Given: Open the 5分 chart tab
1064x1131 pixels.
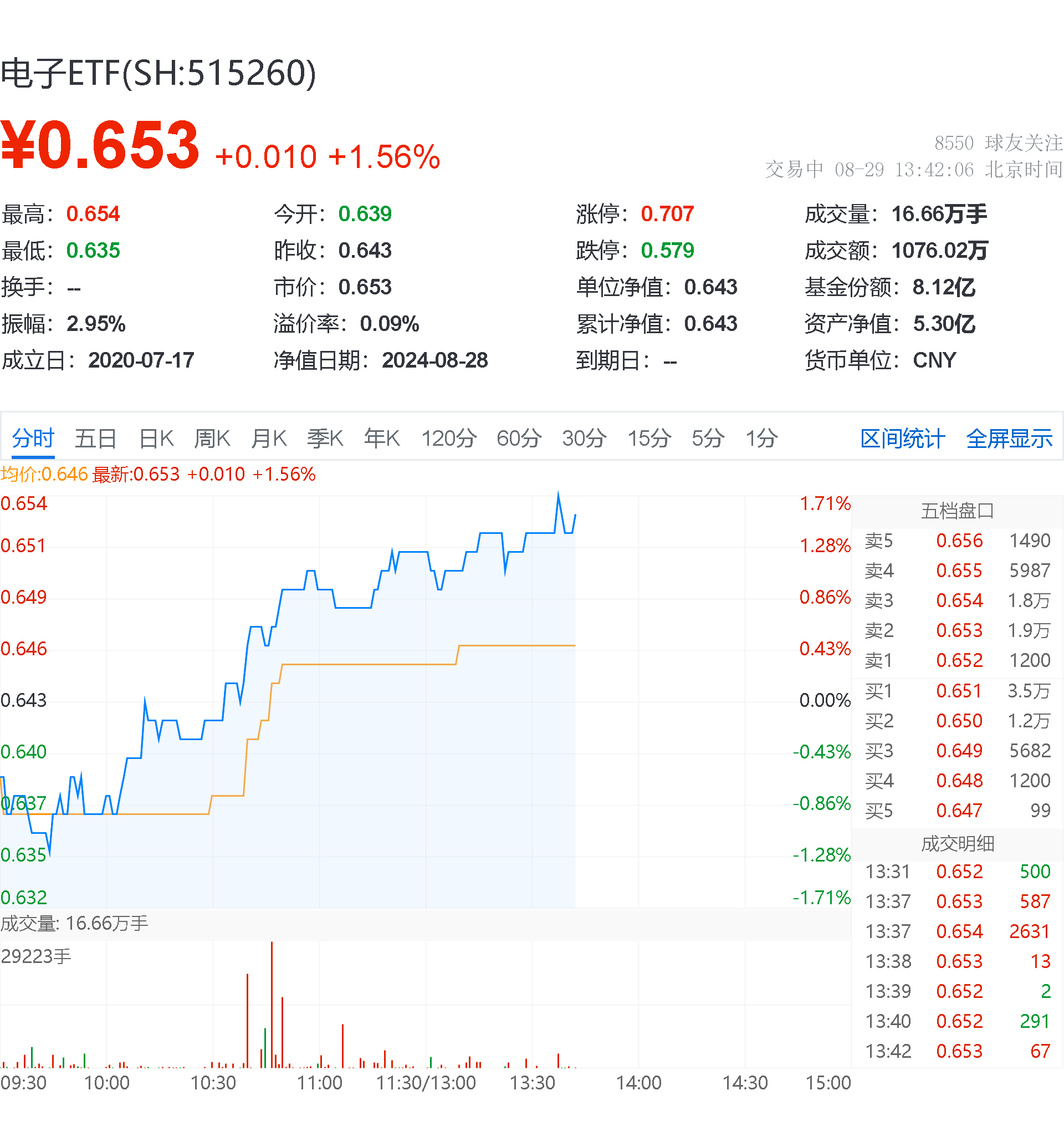Looking at the screenshot, I should tap(708, 439).
